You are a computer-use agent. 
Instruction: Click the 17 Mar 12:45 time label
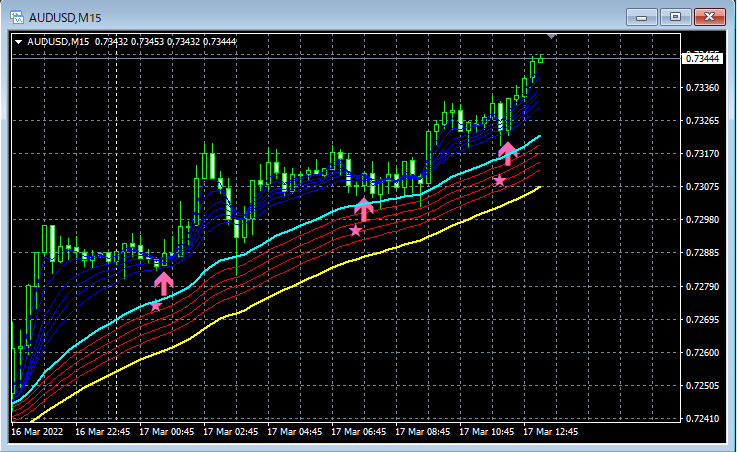point(551,431)
